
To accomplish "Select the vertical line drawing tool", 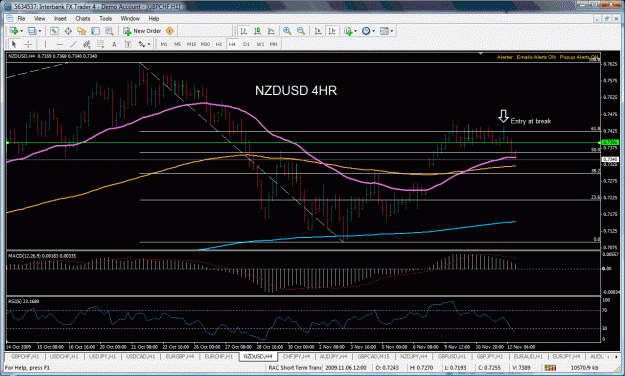I will [x=45, y=44].
